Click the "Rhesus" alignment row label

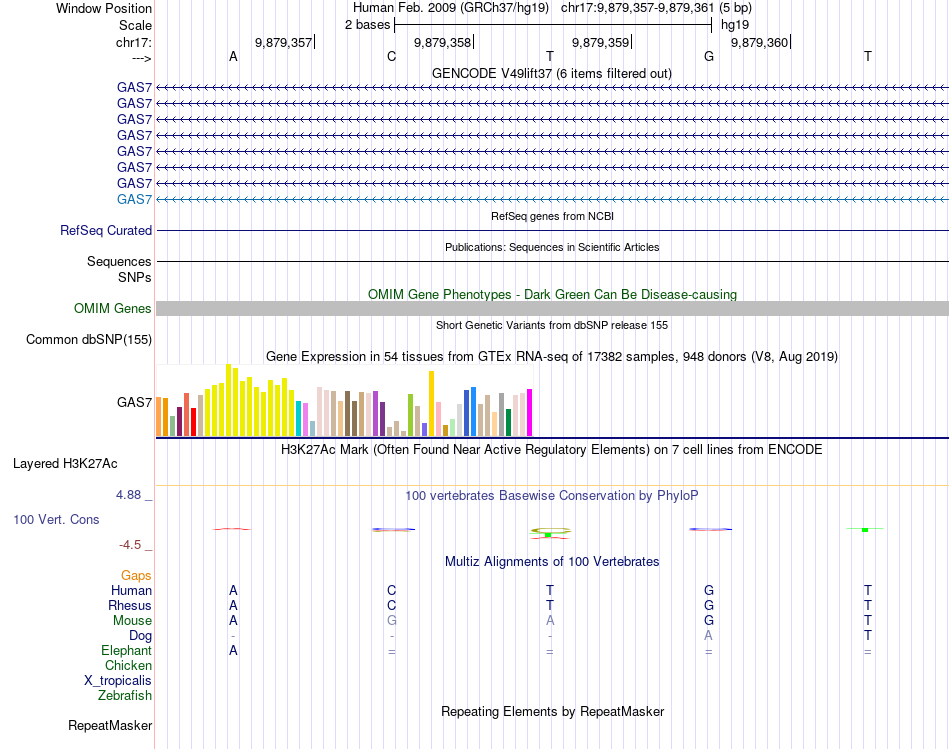pyautogui.click(x=130, y=605)
